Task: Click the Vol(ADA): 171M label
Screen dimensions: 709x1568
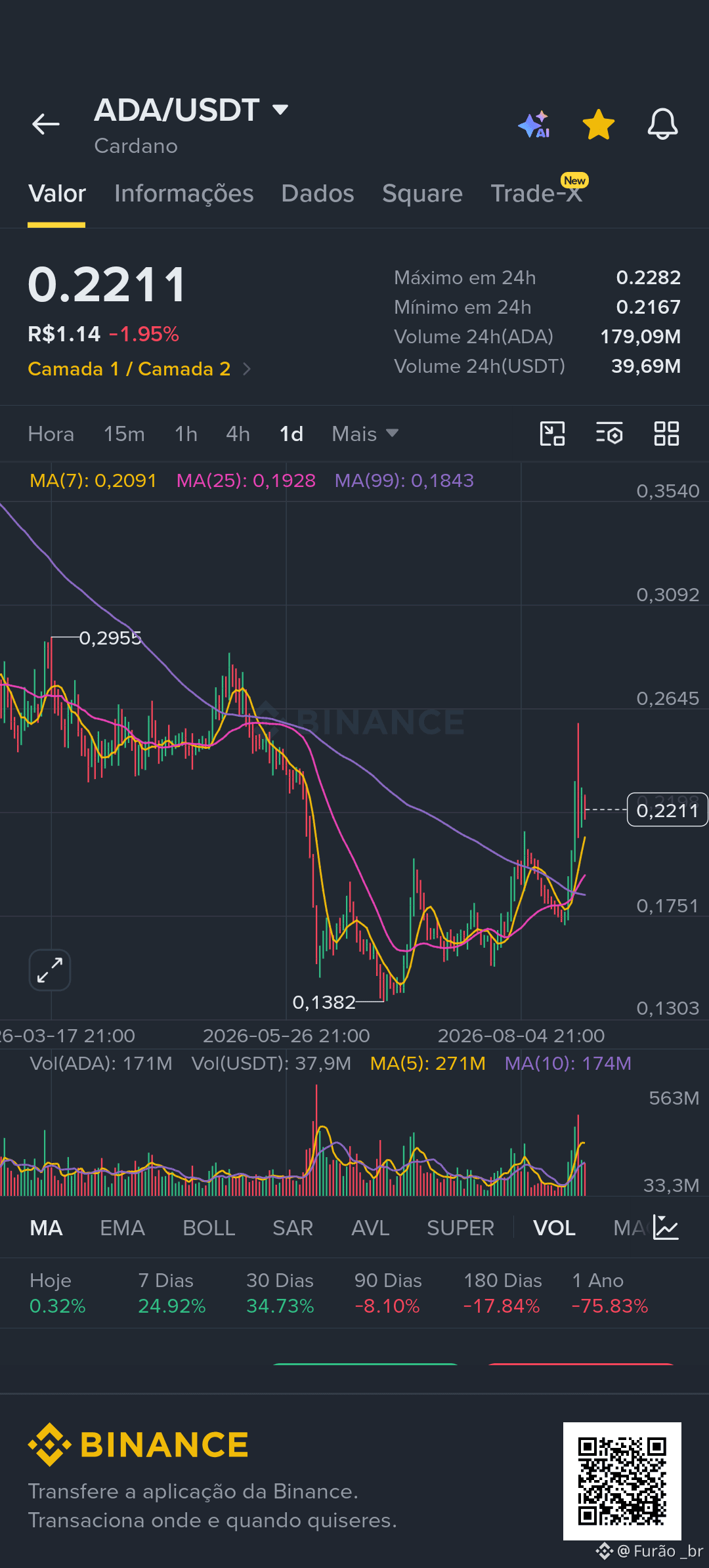Action: (101, 1063)
